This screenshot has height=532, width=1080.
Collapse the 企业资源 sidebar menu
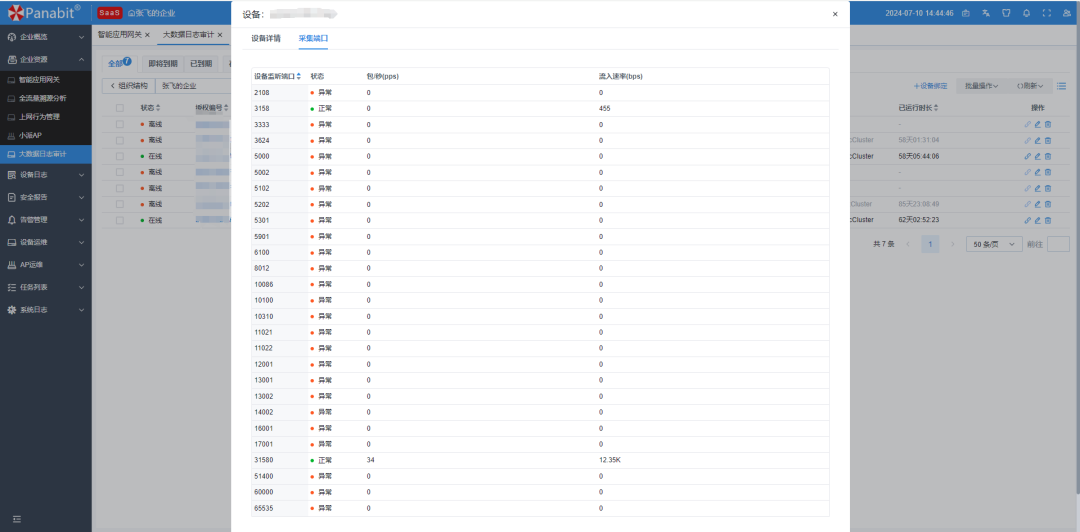point(45,59)
